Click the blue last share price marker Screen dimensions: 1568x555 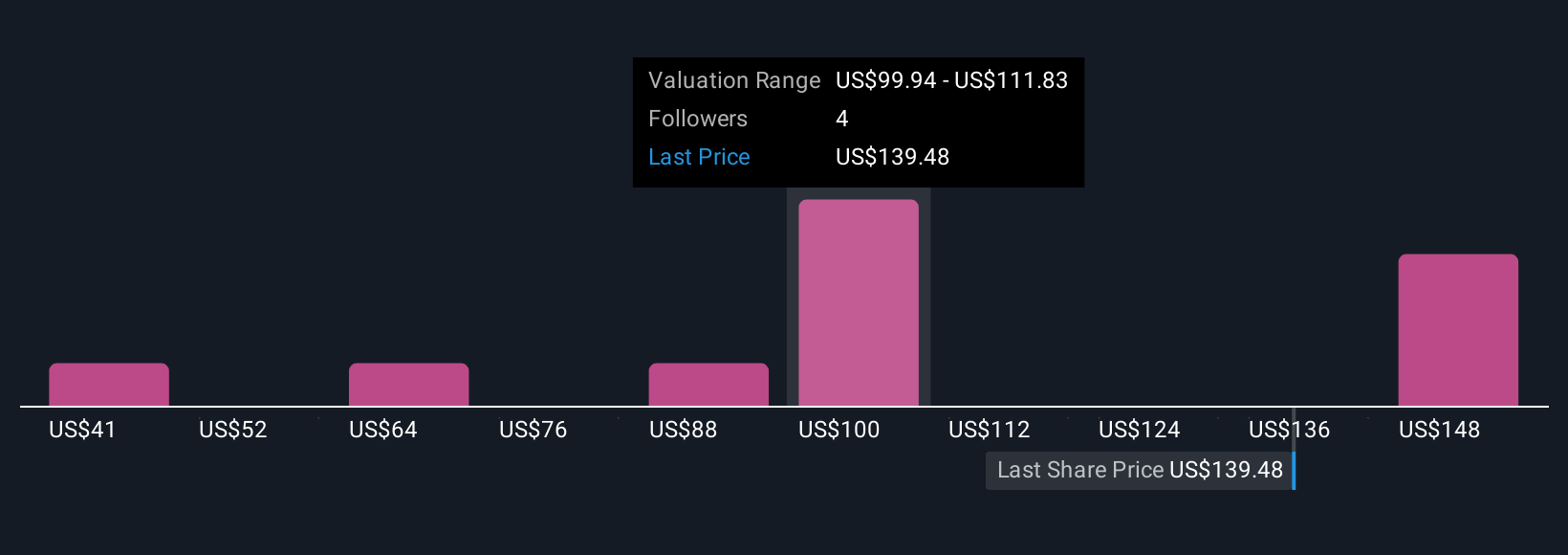(x=1294, y=470)
